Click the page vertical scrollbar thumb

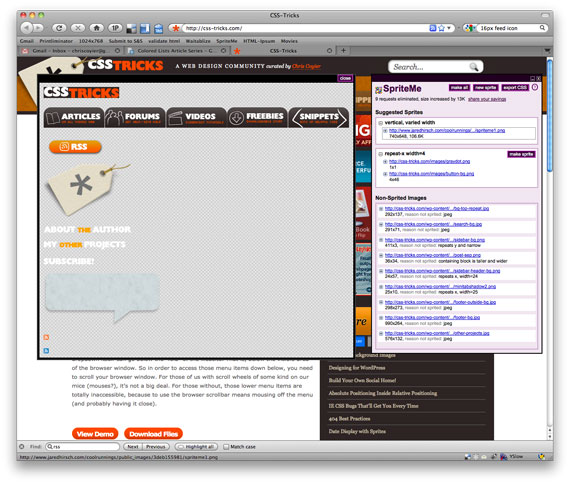click(x=550, y=115)
